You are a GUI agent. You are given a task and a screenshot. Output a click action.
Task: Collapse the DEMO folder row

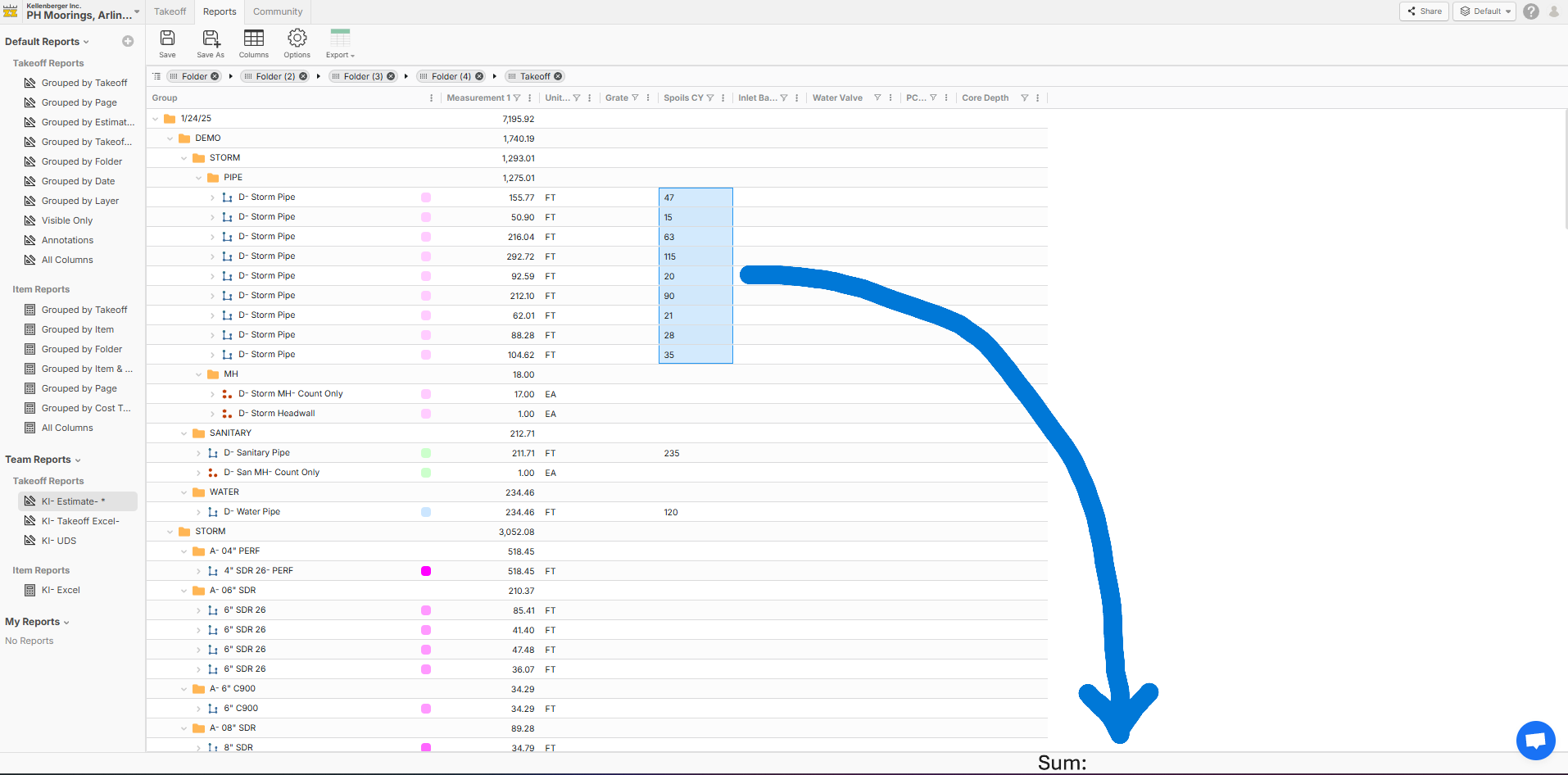click(x=170, y=138)
